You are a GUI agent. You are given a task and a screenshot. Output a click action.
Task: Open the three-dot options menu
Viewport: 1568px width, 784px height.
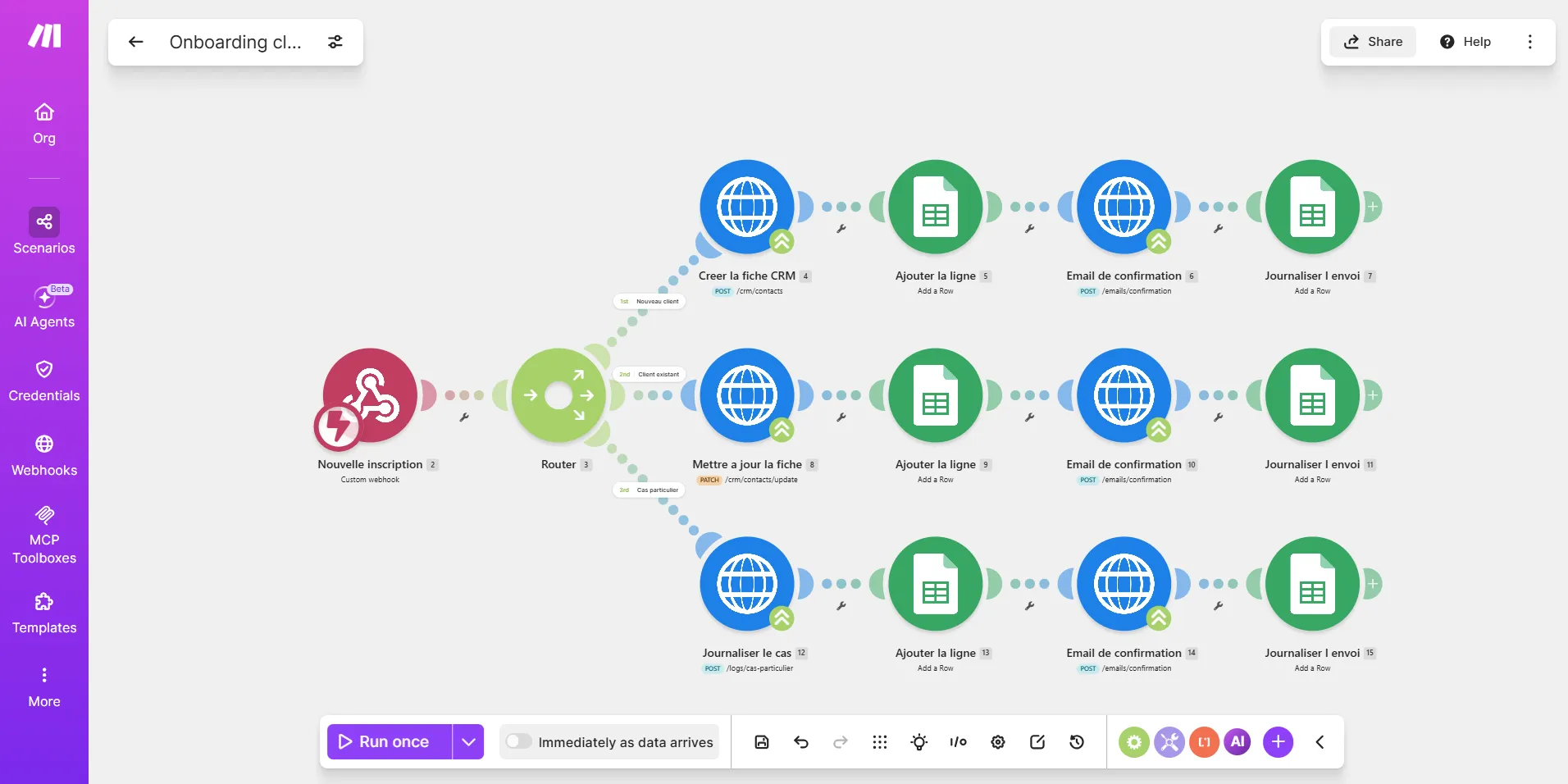click(x=1529, y=42)
